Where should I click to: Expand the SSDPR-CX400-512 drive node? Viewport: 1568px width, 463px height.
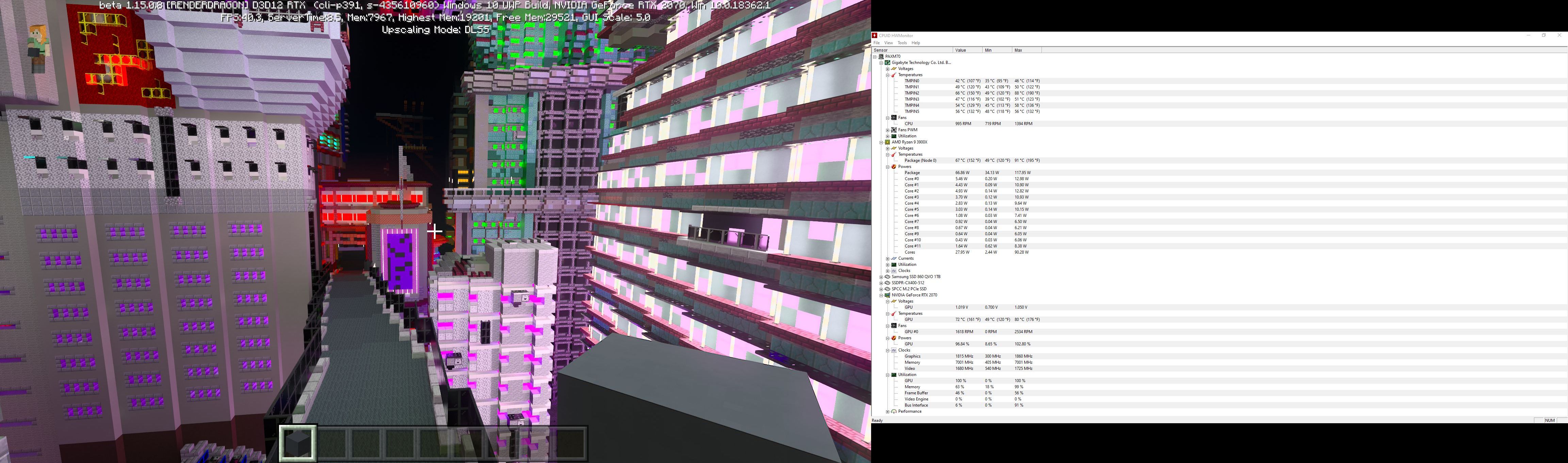point(881,283)
